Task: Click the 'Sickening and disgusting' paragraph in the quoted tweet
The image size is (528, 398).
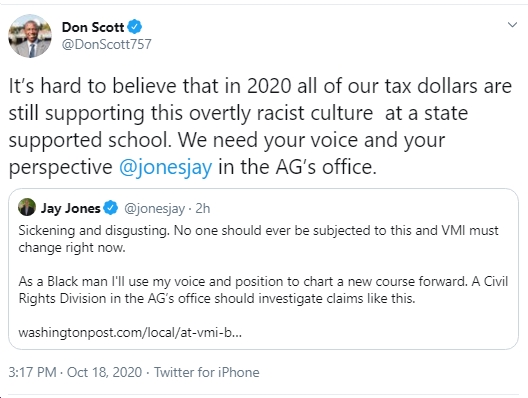Action: (258, 239)
